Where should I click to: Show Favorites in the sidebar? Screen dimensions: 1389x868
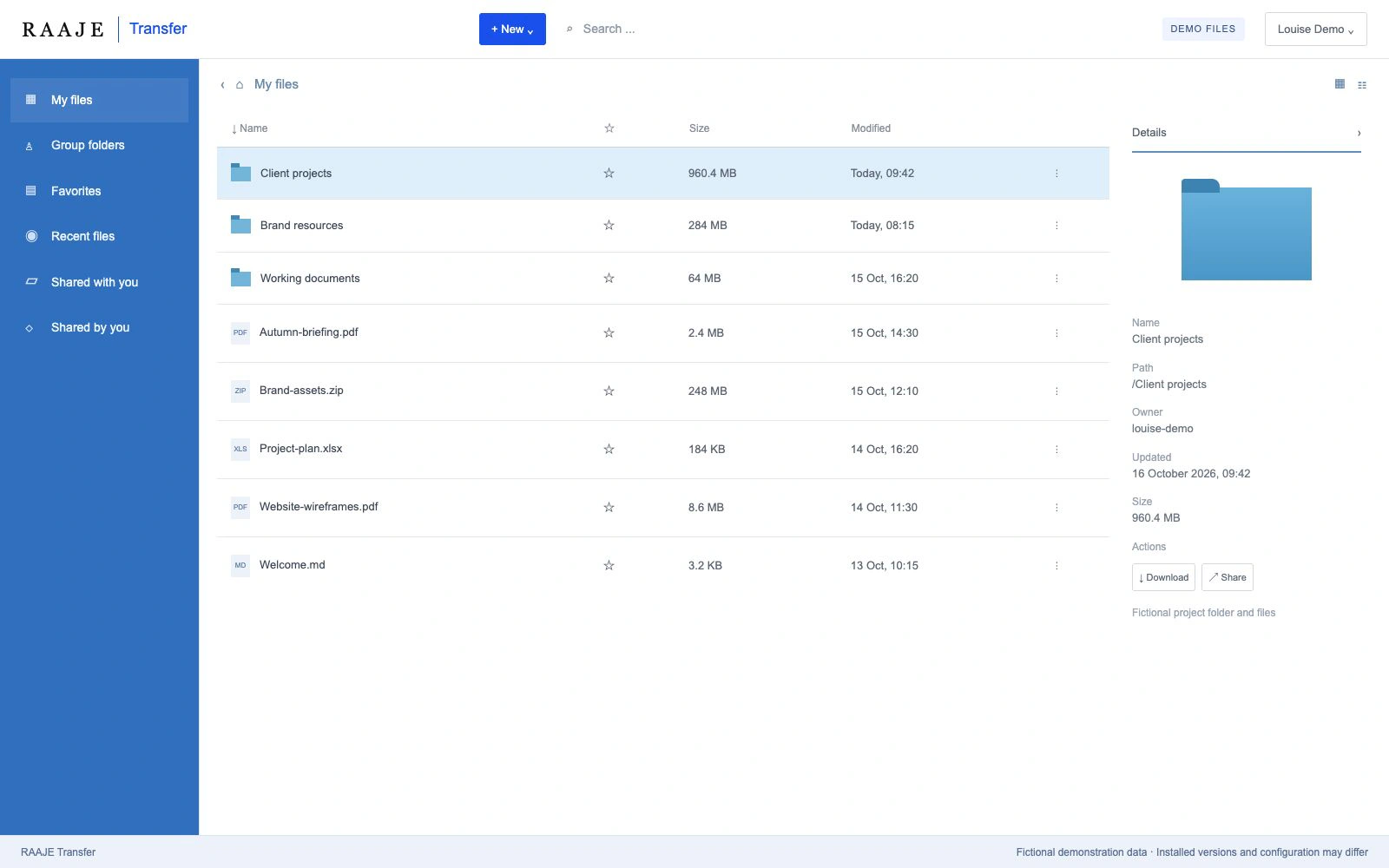99,191
